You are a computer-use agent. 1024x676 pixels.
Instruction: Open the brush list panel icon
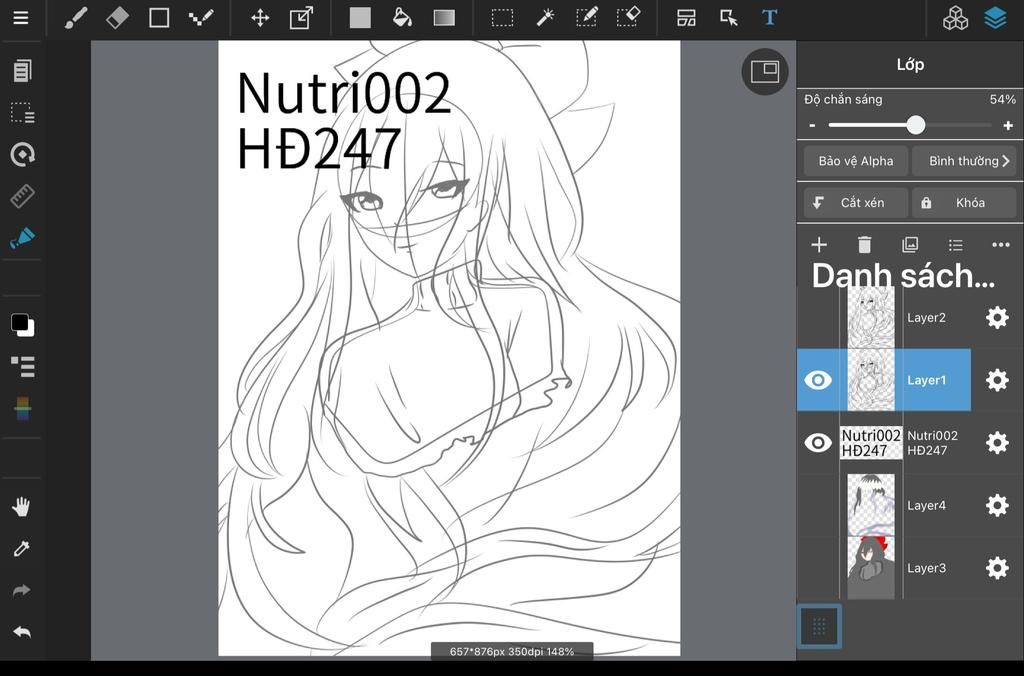coord(23,366)
